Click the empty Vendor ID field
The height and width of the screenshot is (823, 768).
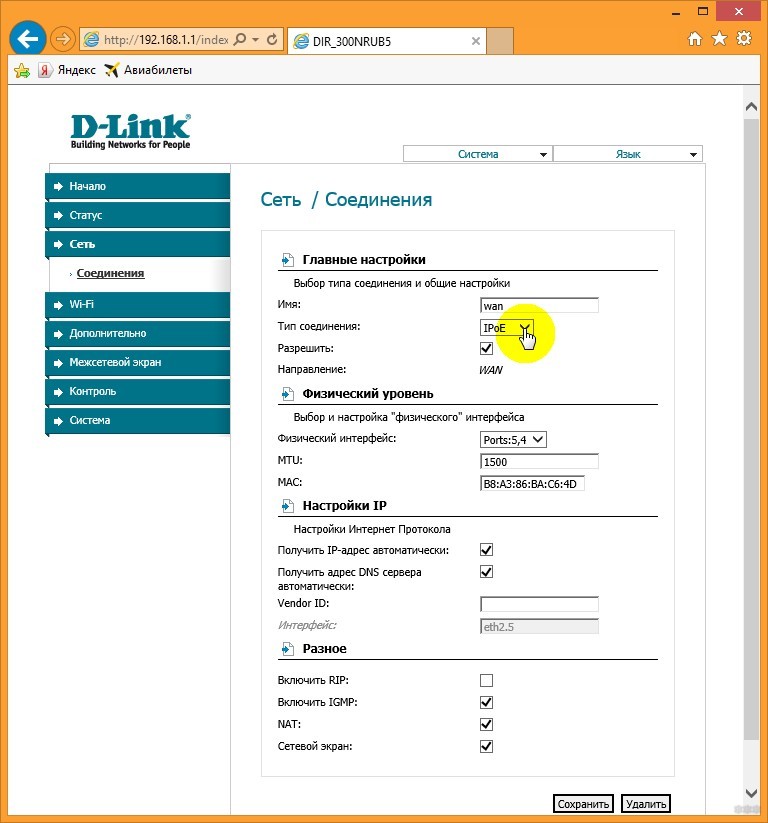point(539,604)
